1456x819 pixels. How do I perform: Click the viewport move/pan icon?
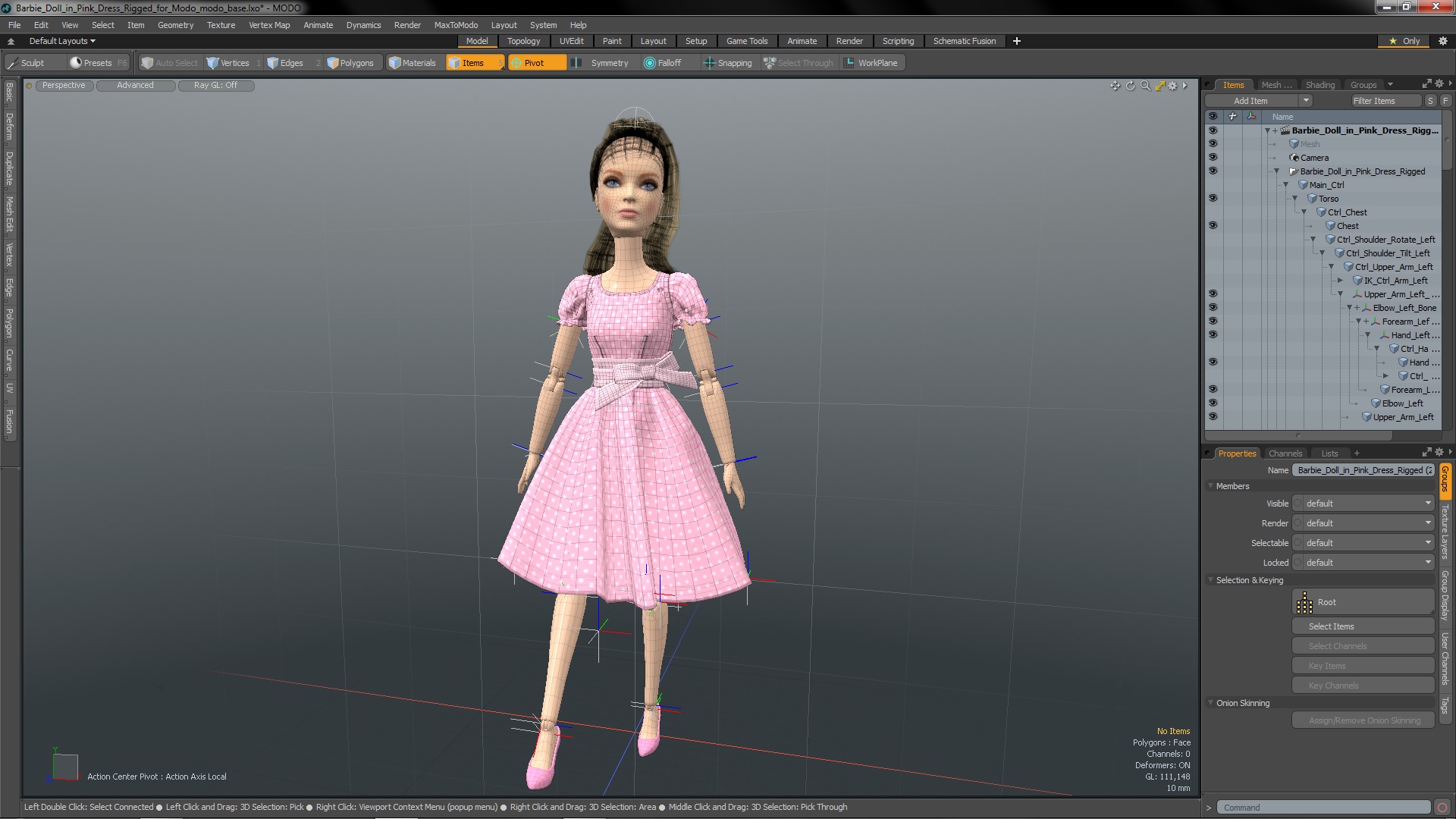(1115, 86)
